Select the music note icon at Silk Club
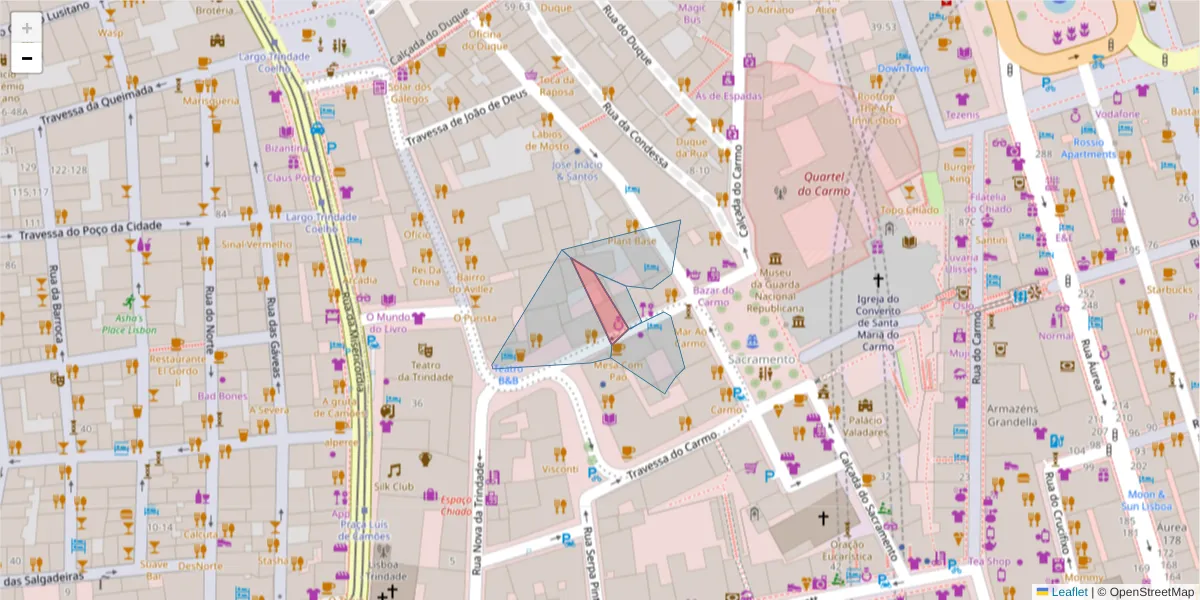This screenshot has height=600, width=1200. 396,470
